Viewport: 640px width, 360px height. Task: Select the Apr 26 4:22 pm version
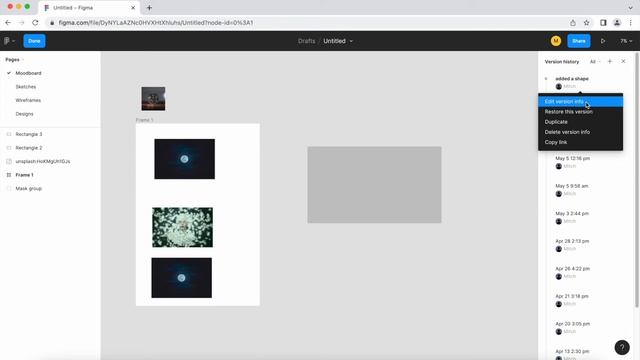pos(572,269)
